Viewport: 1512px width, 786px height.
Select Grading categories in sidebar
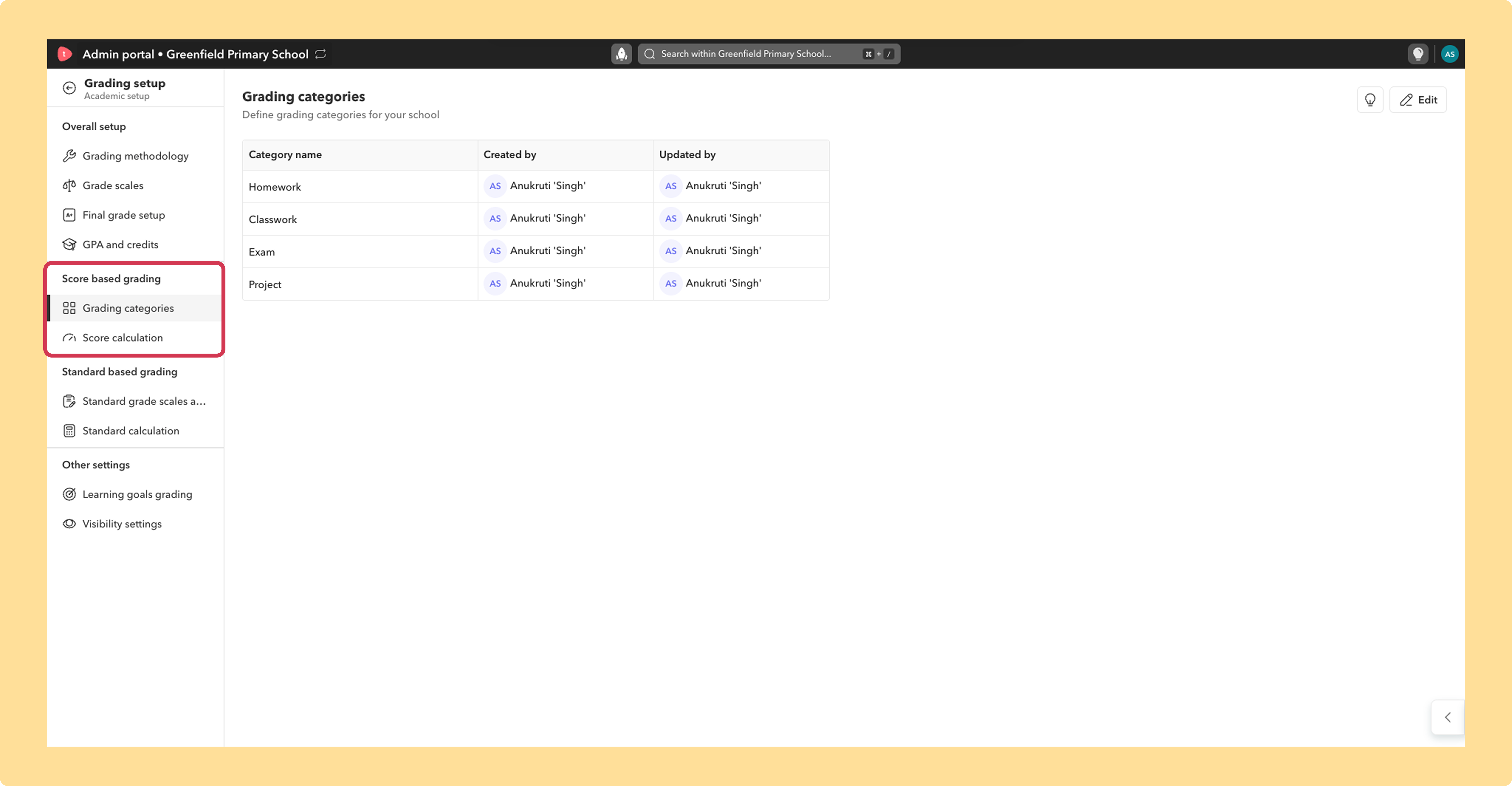click(x=136, y=308)
